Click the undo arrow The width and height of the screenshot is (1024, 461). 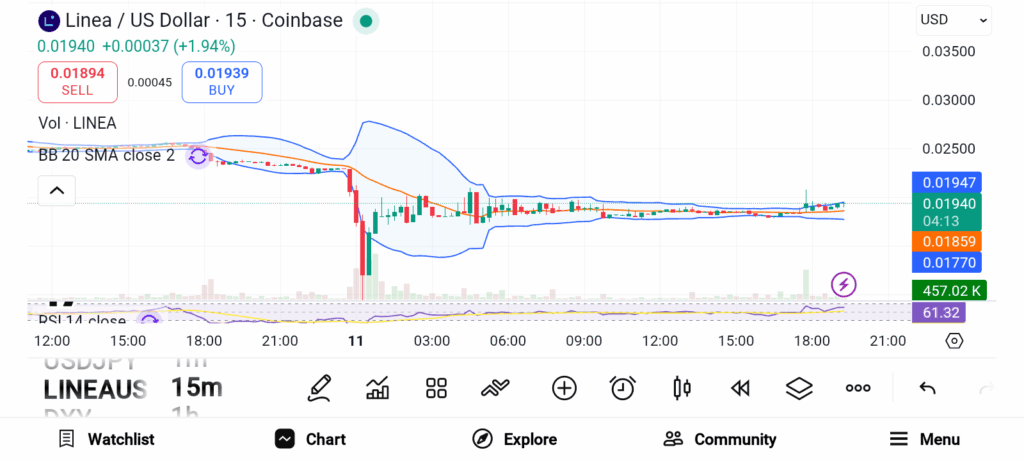click(x=927, y=388)
